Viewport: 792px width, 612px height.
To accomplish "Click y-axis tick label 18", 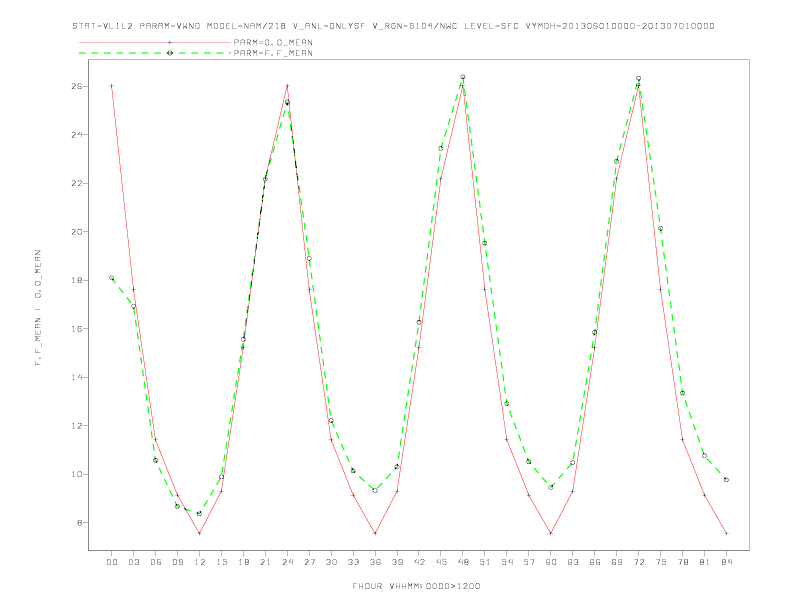I will point(77,280).
